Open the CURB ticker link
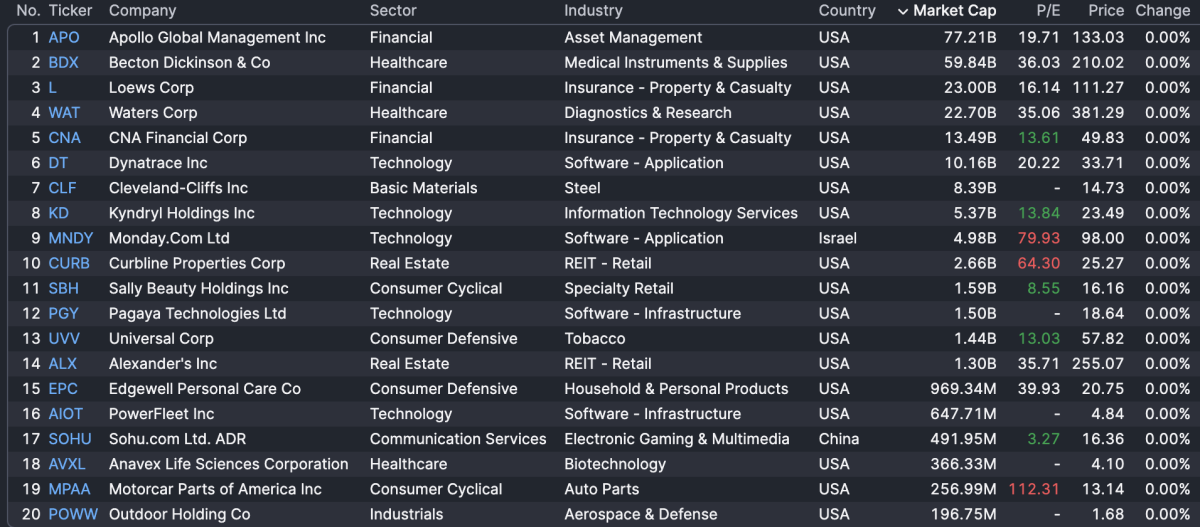 tap(69, 263)
